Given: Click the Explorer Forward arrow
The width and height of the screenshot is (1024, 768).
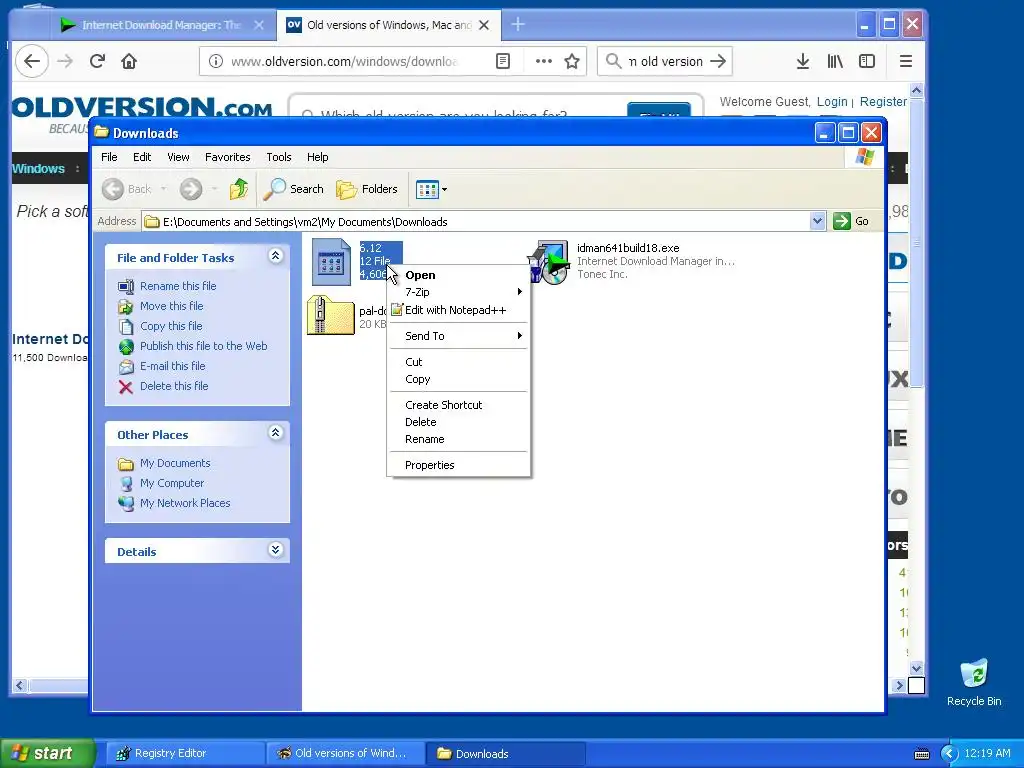Looking at the screenshot, I should (x=191, y=189).
